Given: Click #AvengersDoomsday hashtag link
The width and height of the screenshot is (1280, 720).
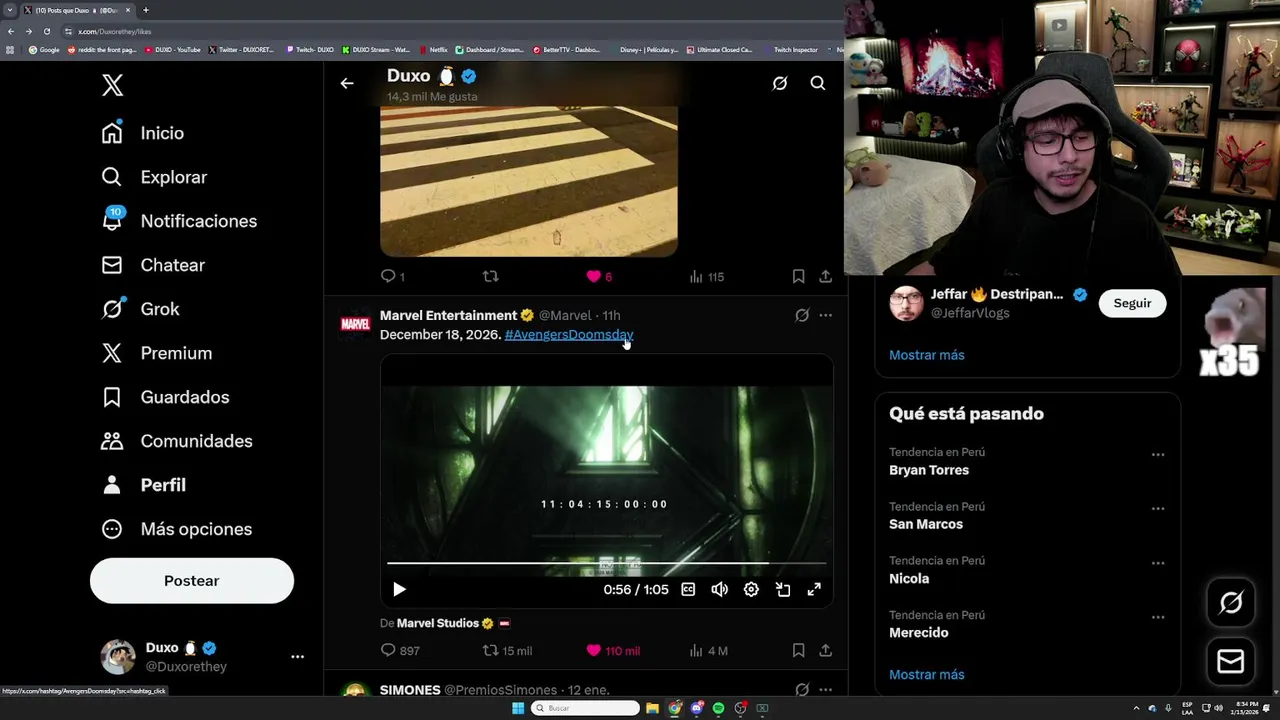Looking at the screenshot, I should click(x=569, y=335).
